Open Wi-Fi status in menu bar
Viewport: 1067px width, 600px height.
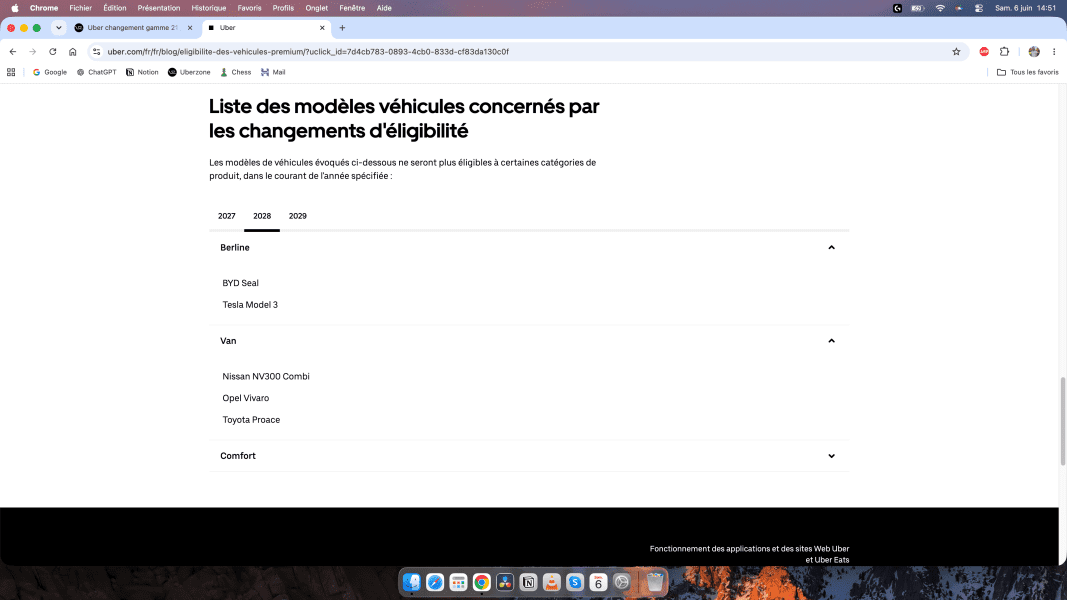pyautogui.click(x=940, y=8)
